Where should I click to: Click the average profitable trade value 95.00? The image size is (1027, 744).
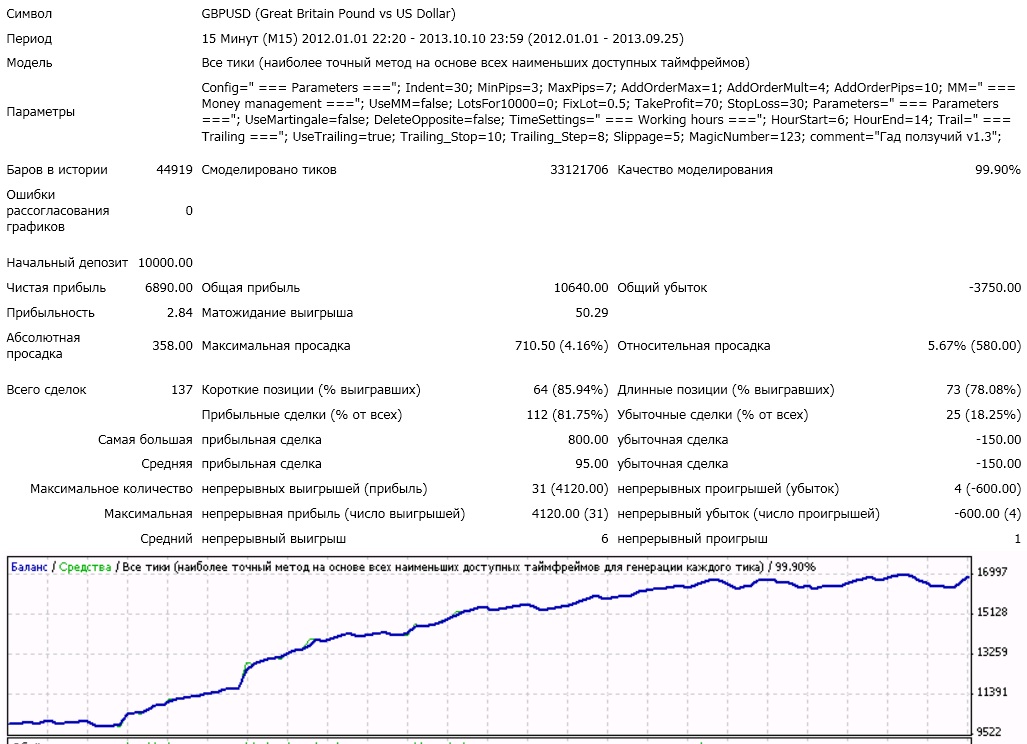coord(591,464)
